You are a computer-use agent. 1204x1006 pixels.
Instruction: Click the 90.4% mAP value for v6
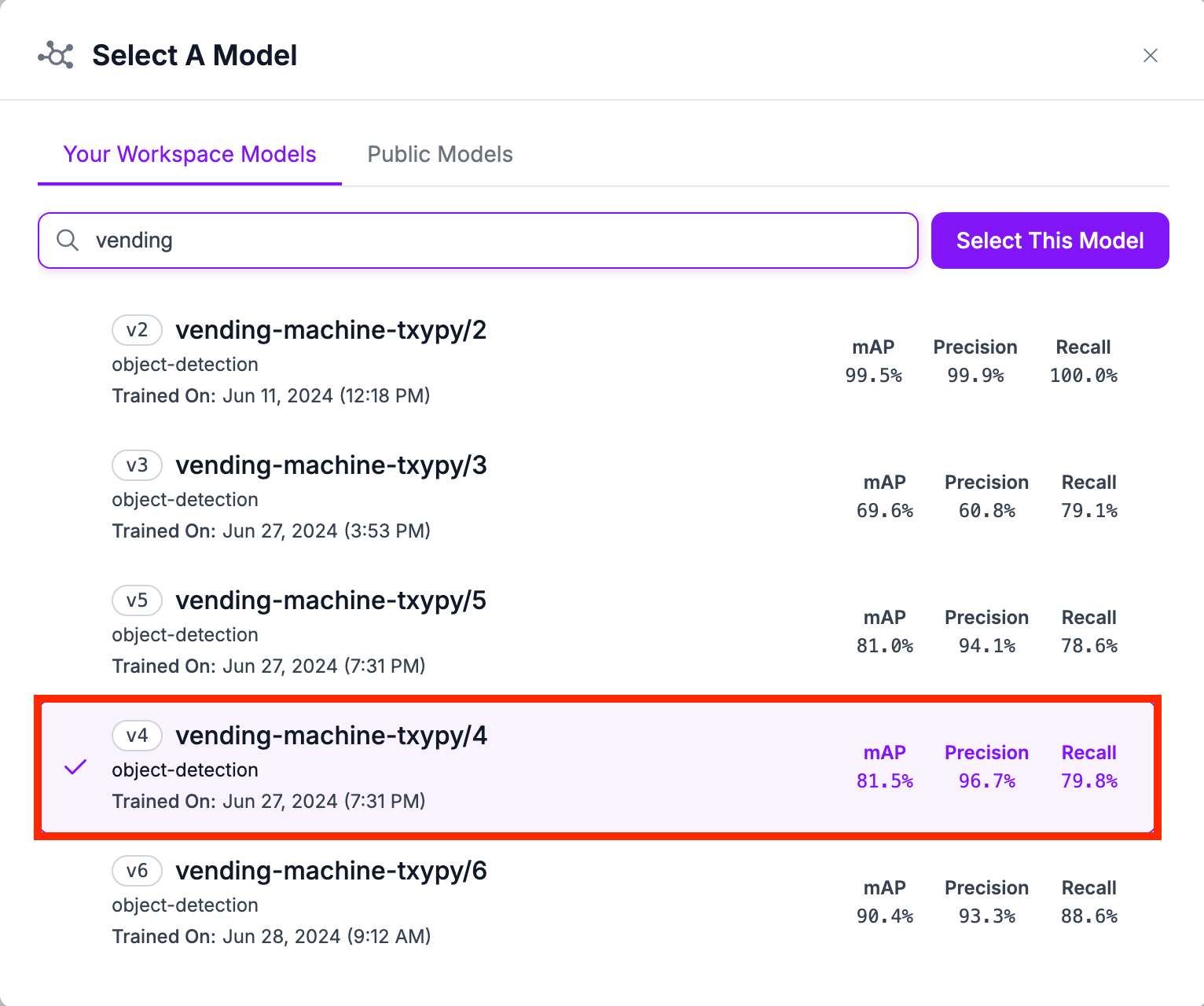pos(884,916)
